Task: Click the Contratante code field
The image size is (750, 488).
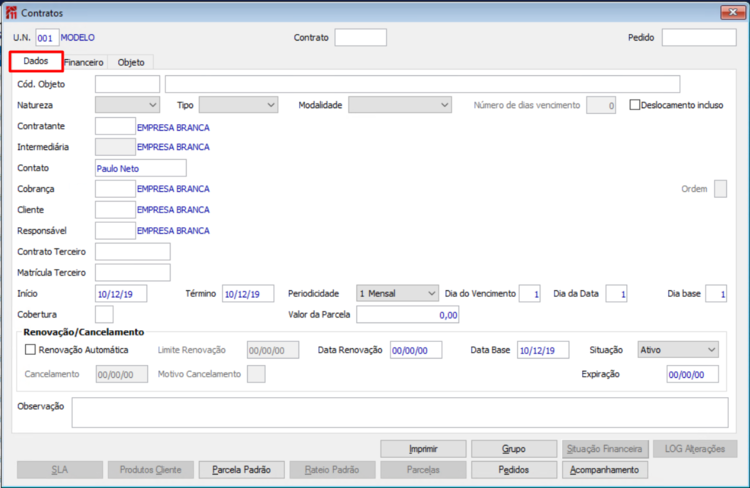Action: coord(115,126)
